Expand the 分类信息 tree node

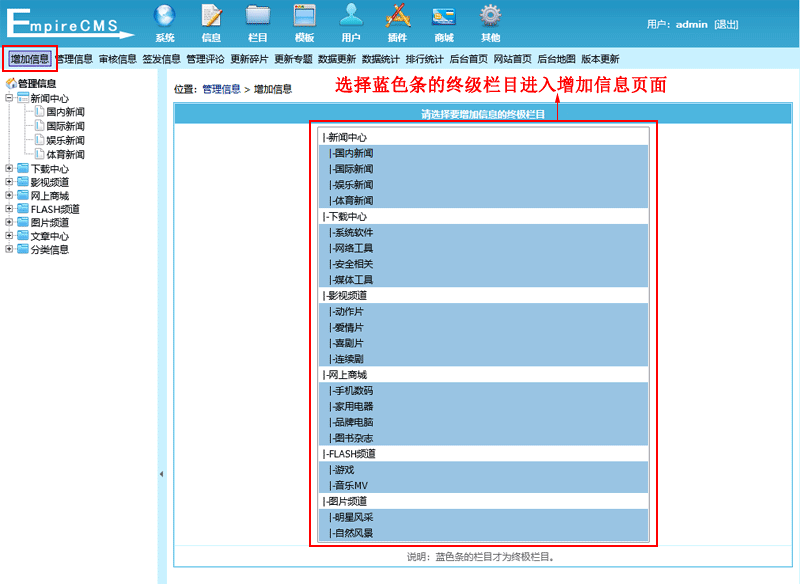coord(9,249)
